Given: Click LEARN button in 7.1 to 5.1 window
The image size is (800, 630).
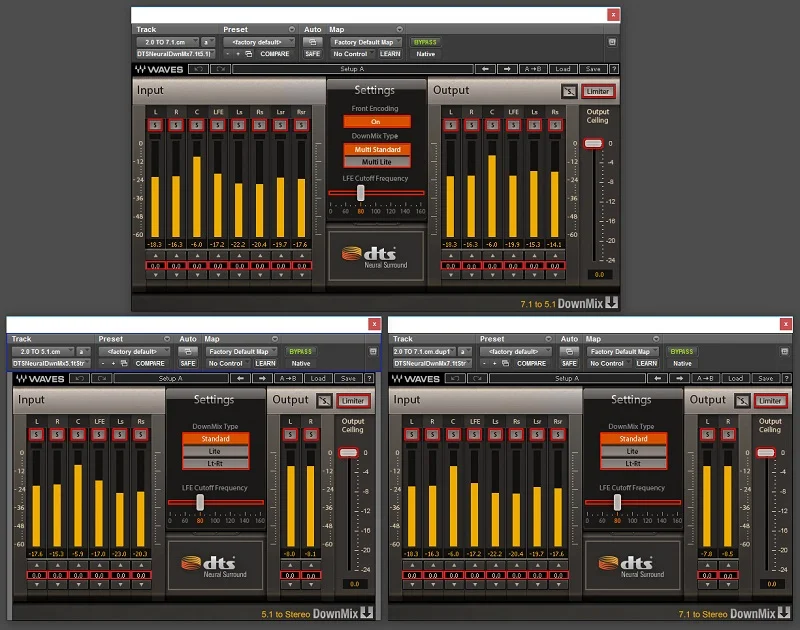Looking at the screenshot, I should (x=390, y=54).
